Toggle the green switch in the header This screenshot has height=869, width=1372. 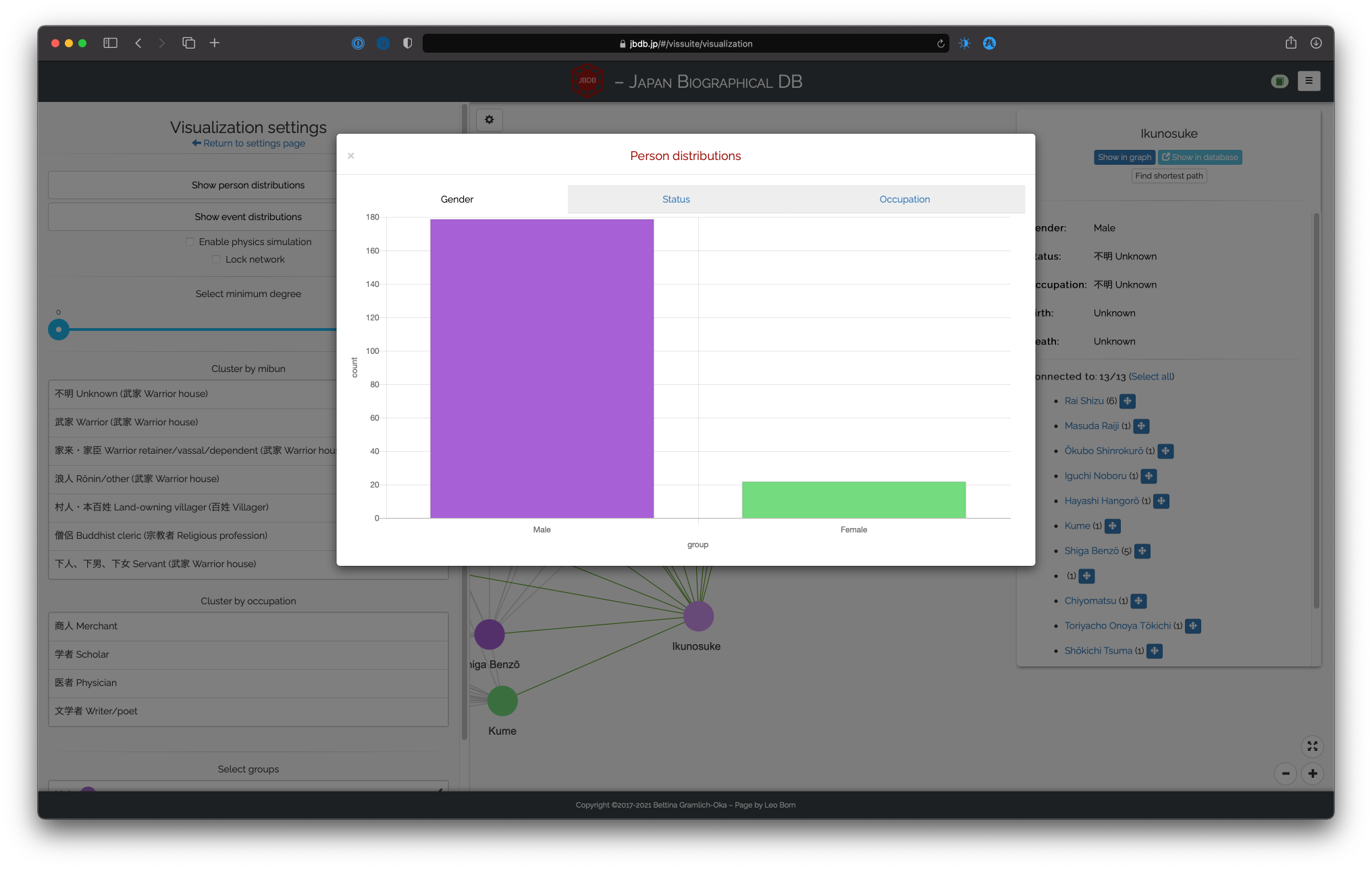[x=1279, y=81]
